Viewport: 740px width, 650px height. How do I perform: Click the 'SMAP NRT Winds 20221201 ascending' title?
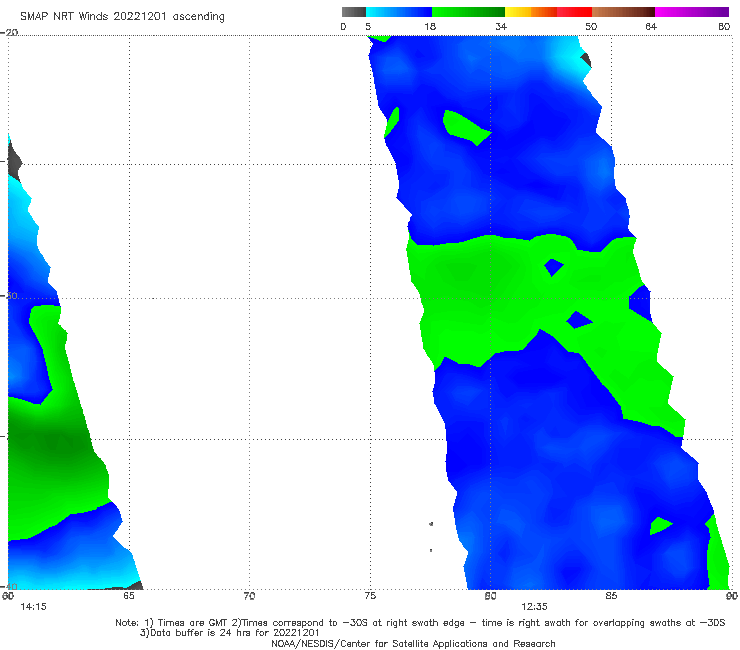pyautogui.click(x=122, y=17)
